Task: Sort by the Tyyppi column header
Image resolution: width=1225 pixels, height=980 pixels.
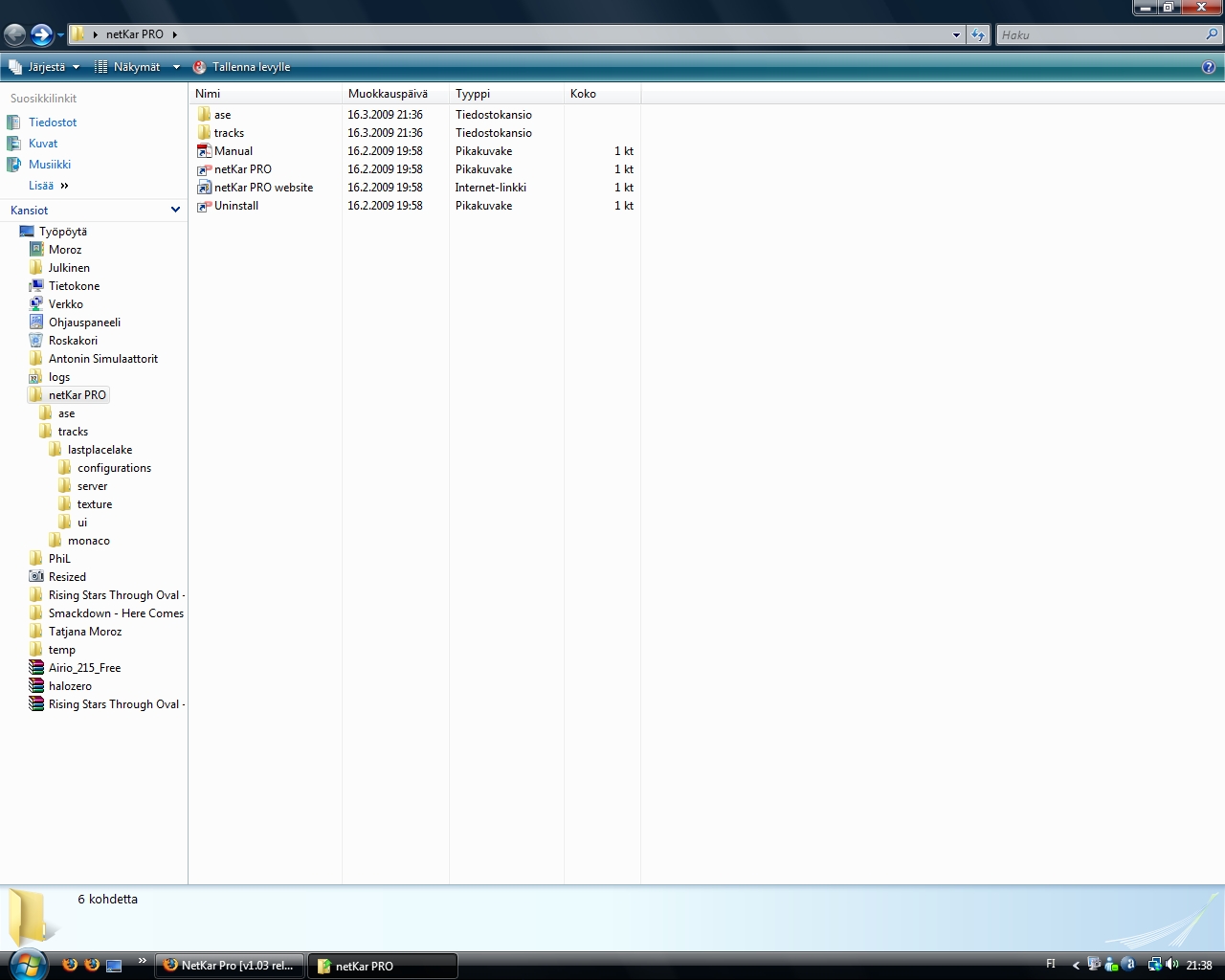Action: 506,94
